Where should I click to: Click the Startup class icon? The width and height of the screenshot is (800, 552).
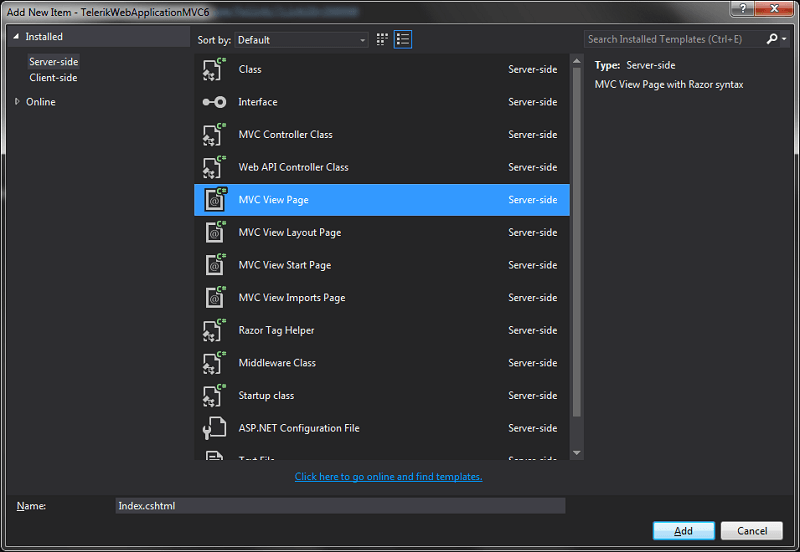pos(214,396)
